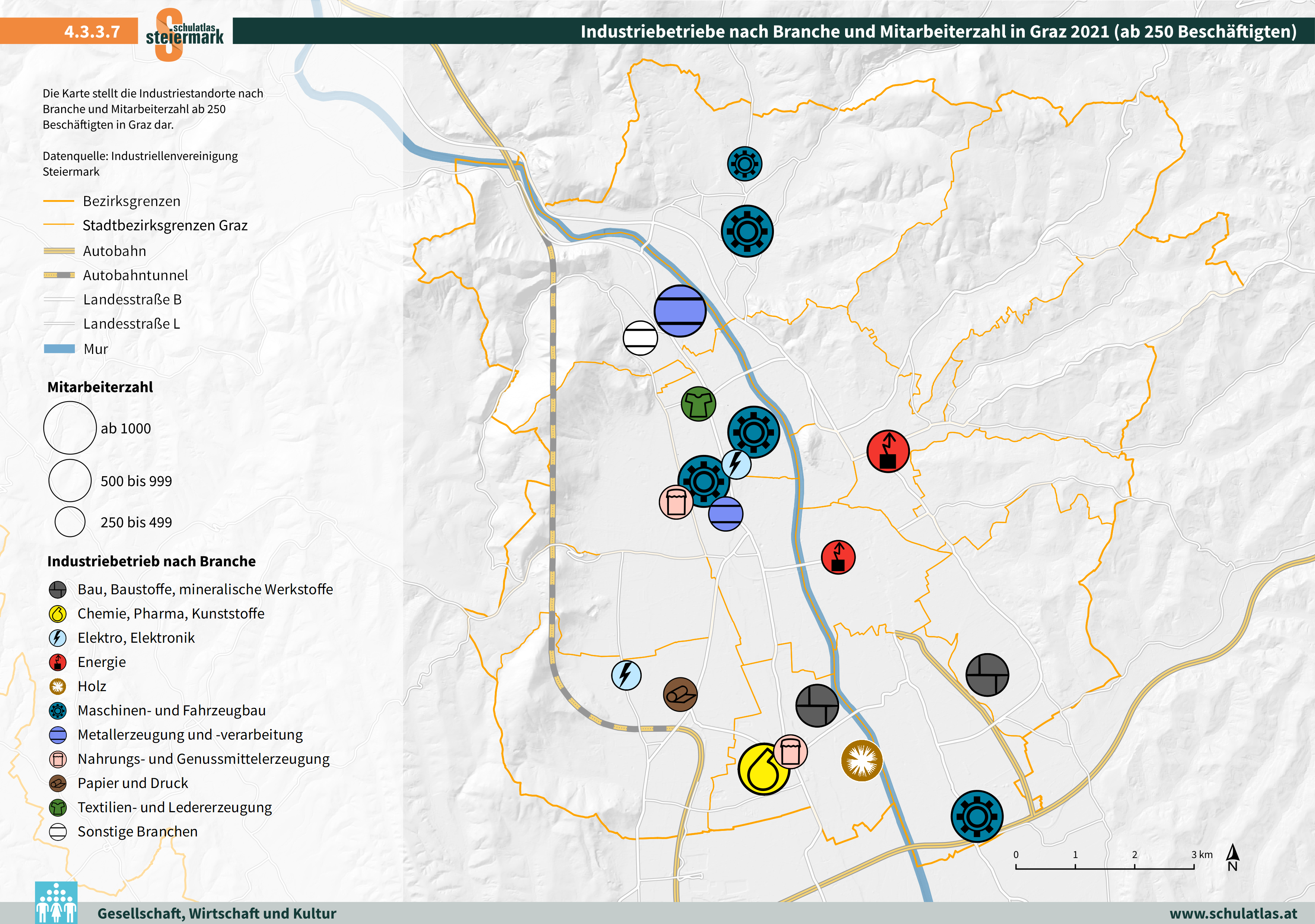1315x924 pixels.
Task: Click the golden wood industry marker
Action: tap(862, 760)
